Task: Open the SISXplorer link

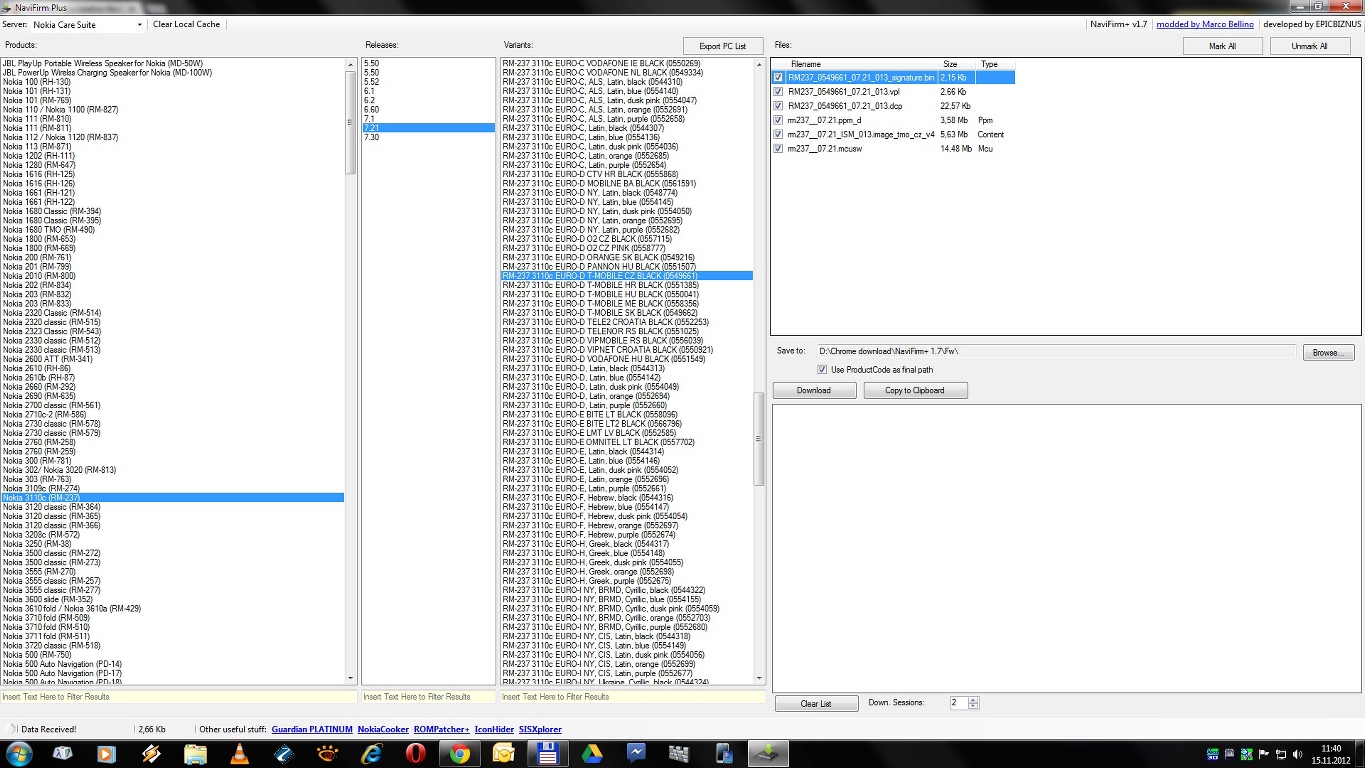Action: click(x=540, y=729)
